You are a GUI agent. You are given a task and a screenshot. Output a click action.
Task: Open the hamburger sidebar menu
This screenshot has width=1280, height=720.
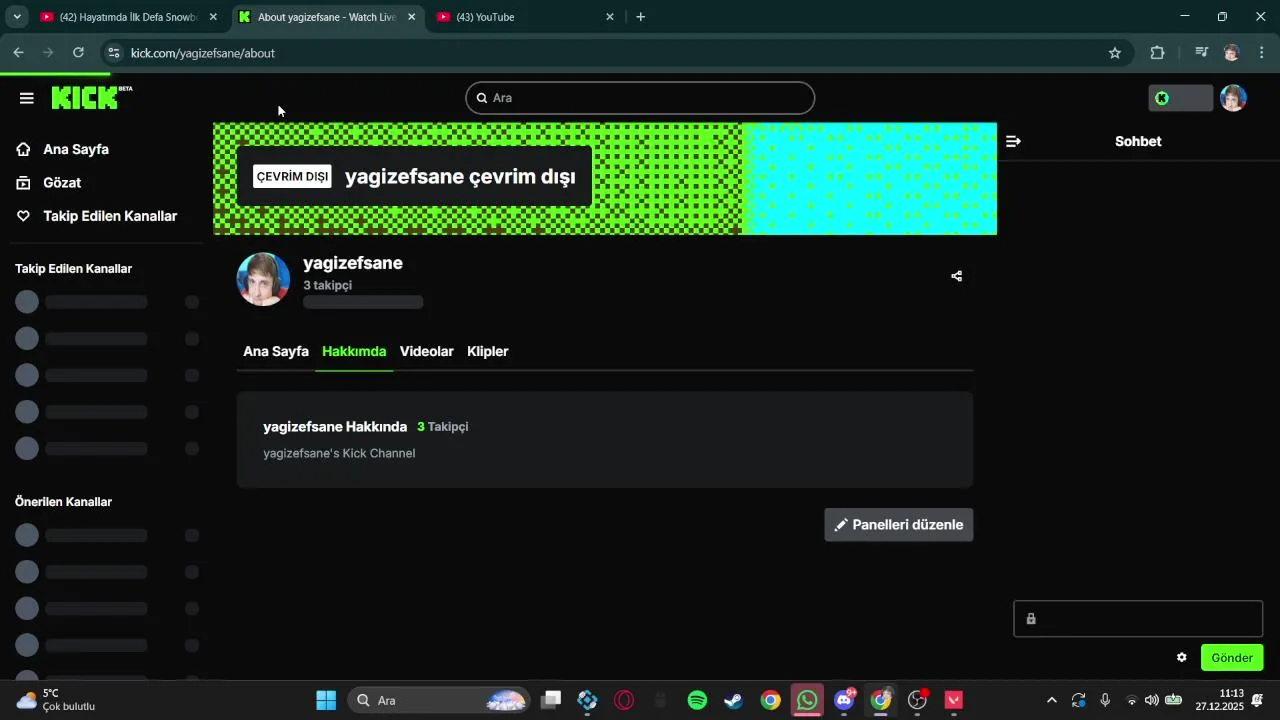tap(27, 98)
